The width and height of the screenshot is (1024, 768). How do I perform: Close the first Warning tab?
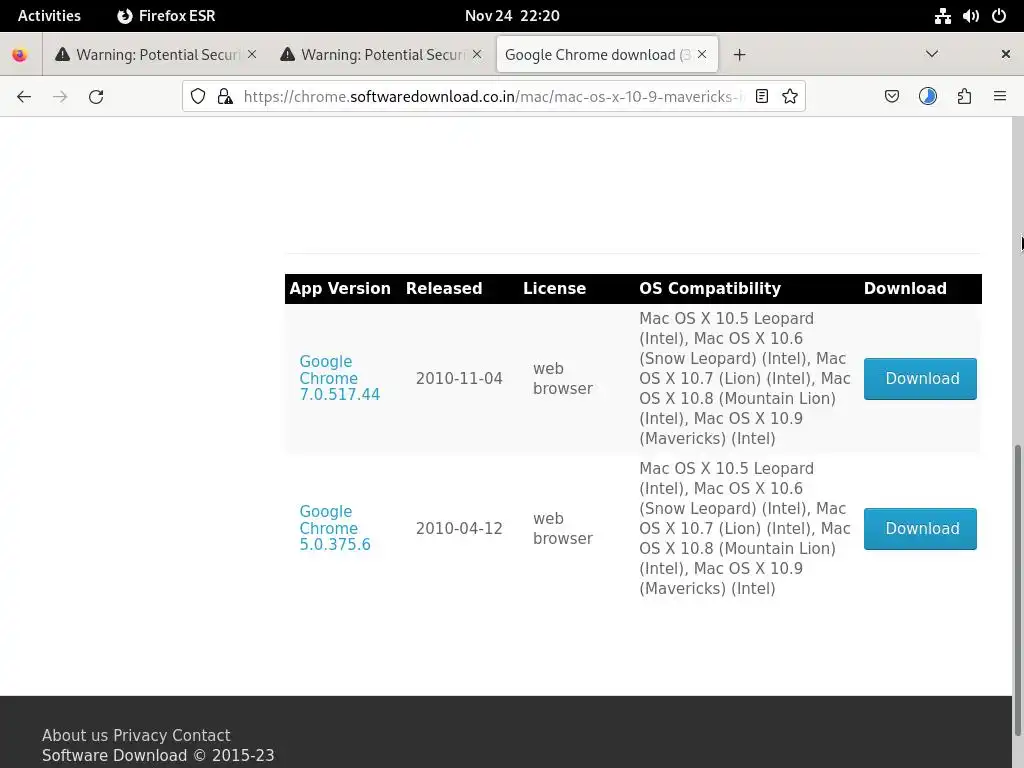pyautogui.click(x=252, y=54)
